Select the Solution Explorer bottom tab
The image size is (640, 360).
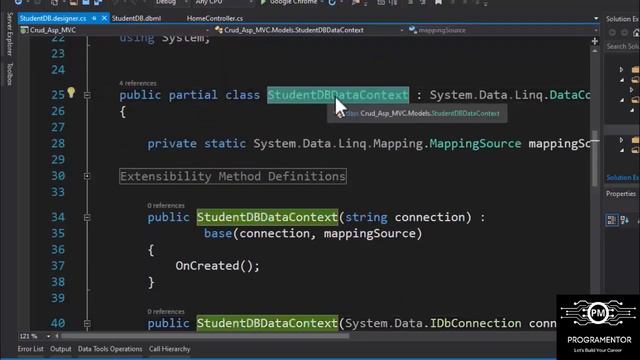[622, 178]
